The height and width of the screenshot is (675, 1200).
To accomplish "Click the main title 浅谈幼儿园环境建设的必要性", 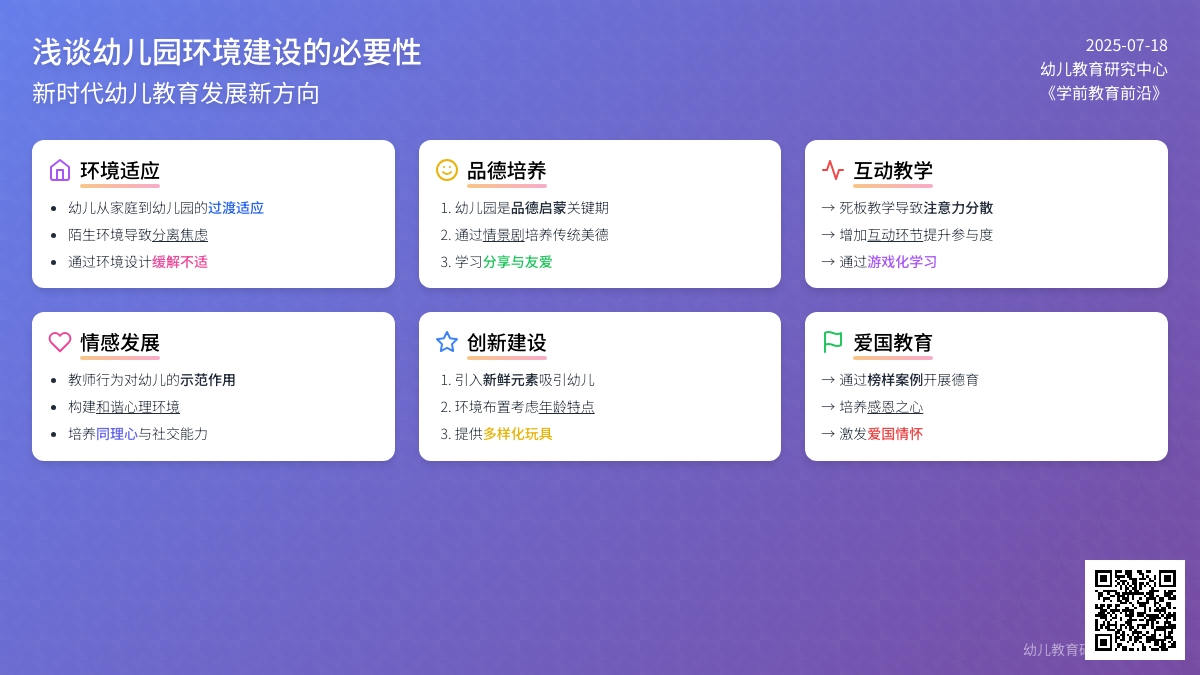I will pyautogui.click(x=227, y=52).
